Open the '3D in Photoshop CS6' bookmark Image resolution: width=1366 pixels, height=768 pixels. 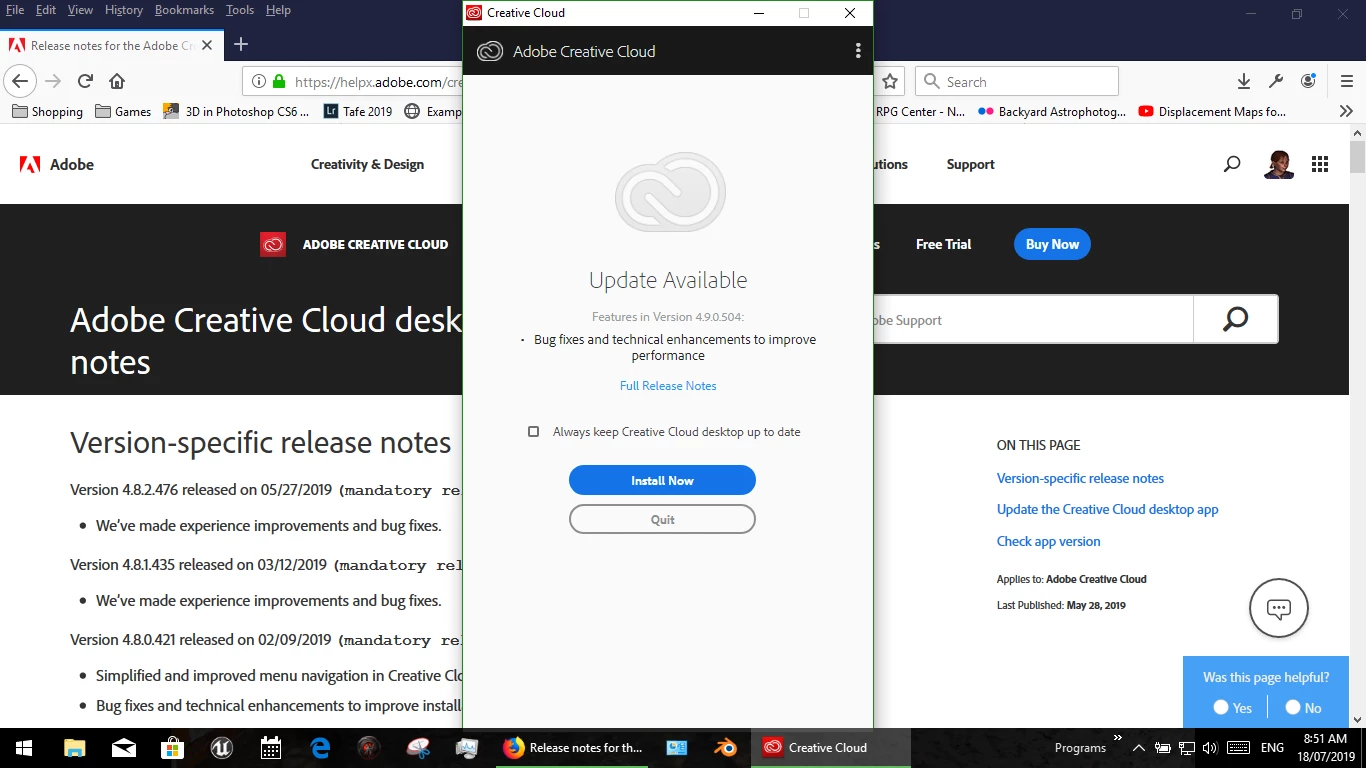coord(236,112)
